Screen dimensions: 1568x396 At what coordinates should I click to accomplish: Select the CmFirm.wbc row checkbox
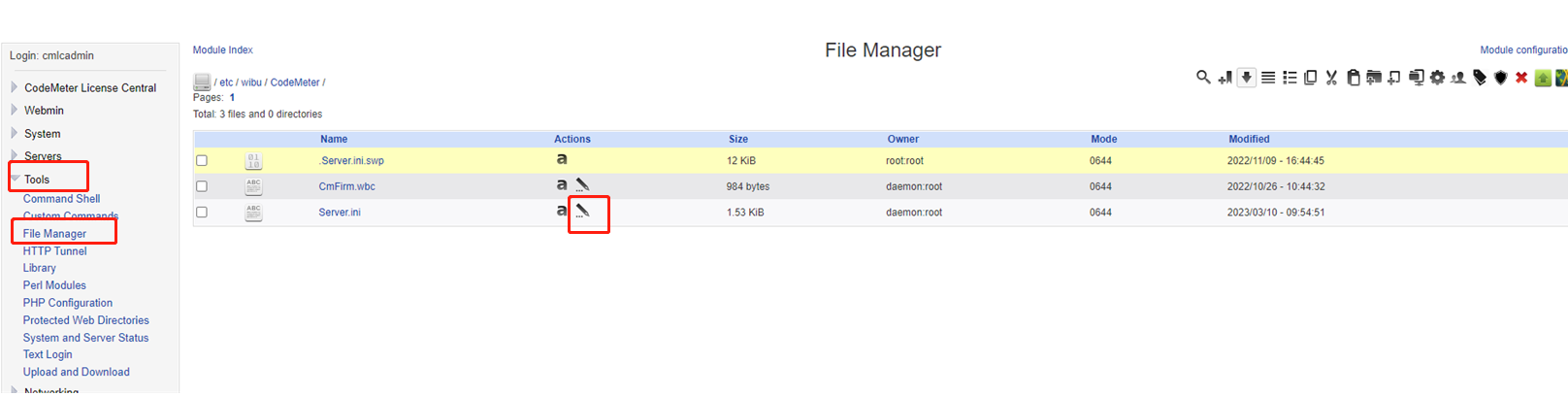[202, 186]
